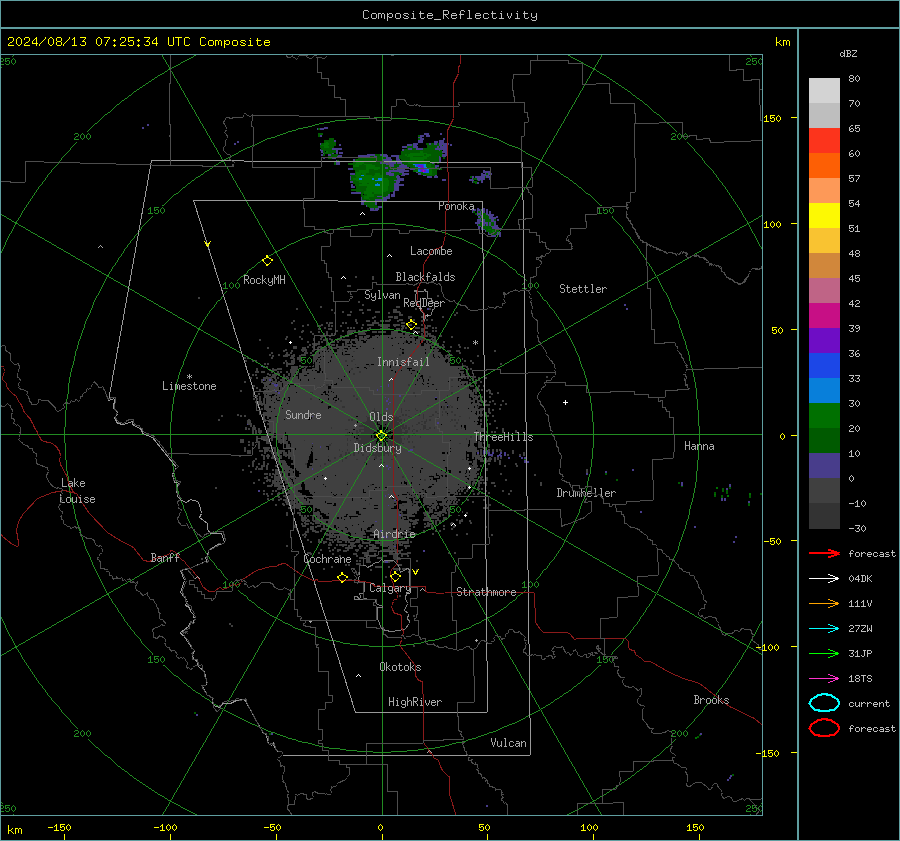Click the asterisk marker above Limestone

[189, 377]
